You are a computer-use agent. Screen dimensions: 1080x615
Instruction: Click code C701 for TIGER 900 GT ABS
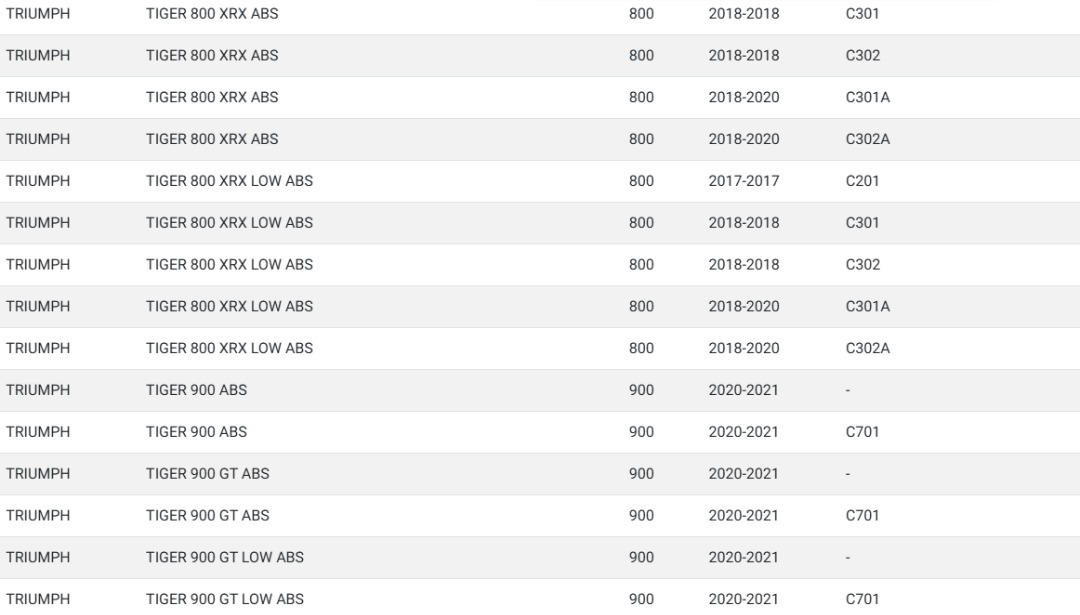(862, 516)
